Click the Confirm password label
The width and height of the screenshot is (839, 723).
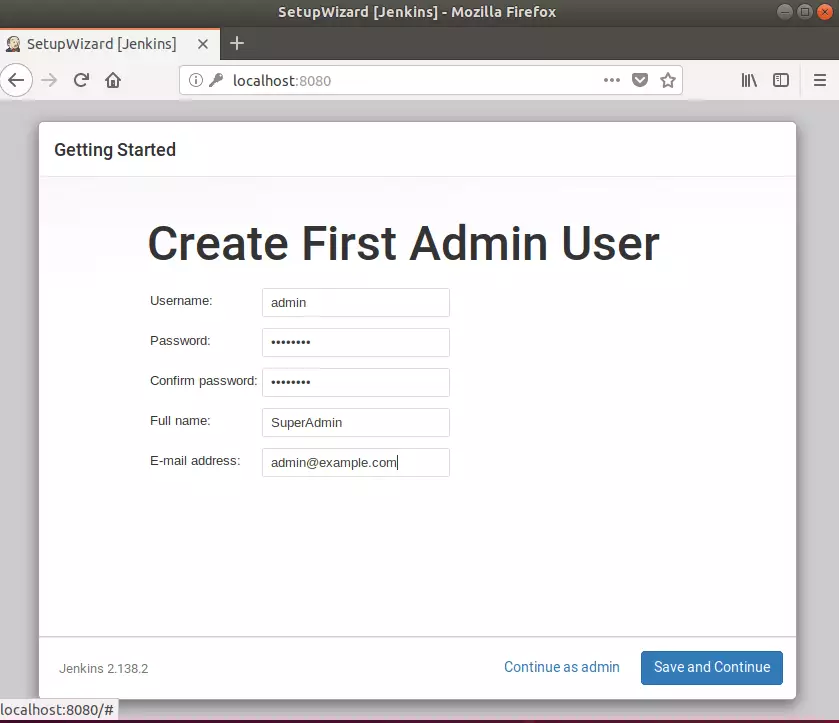203,381
